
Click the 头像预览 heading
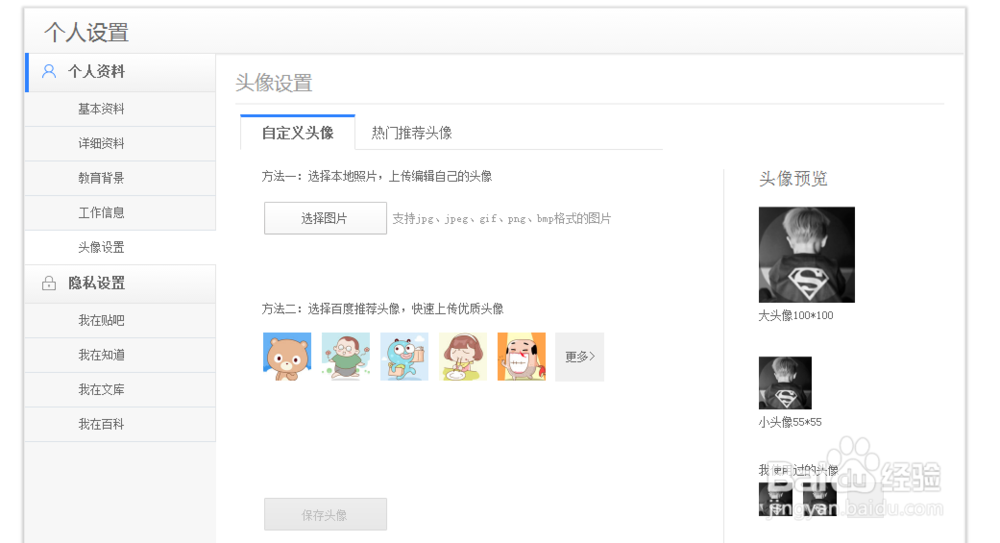793,179
